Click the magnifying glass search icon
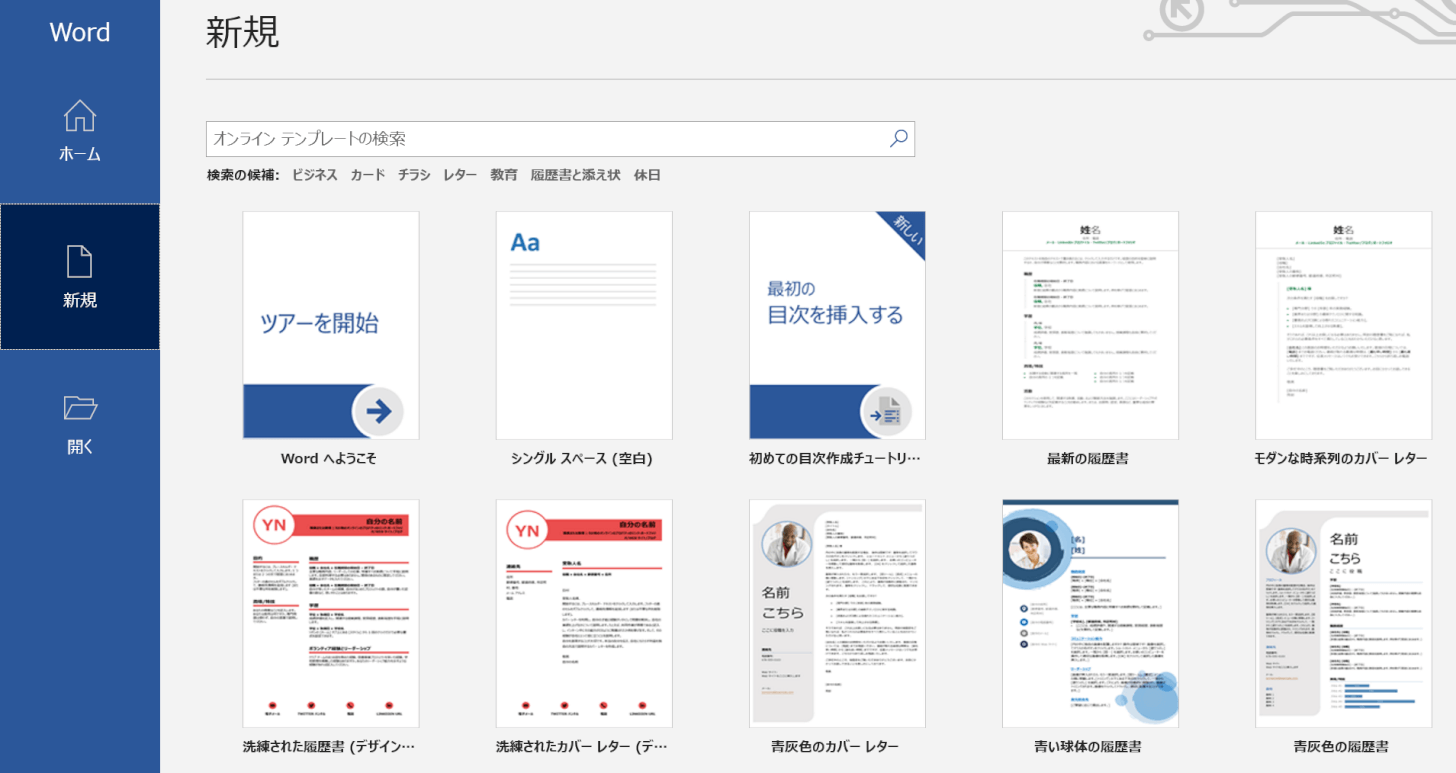This screenshot has height=773, width=1456. (898, 139)
